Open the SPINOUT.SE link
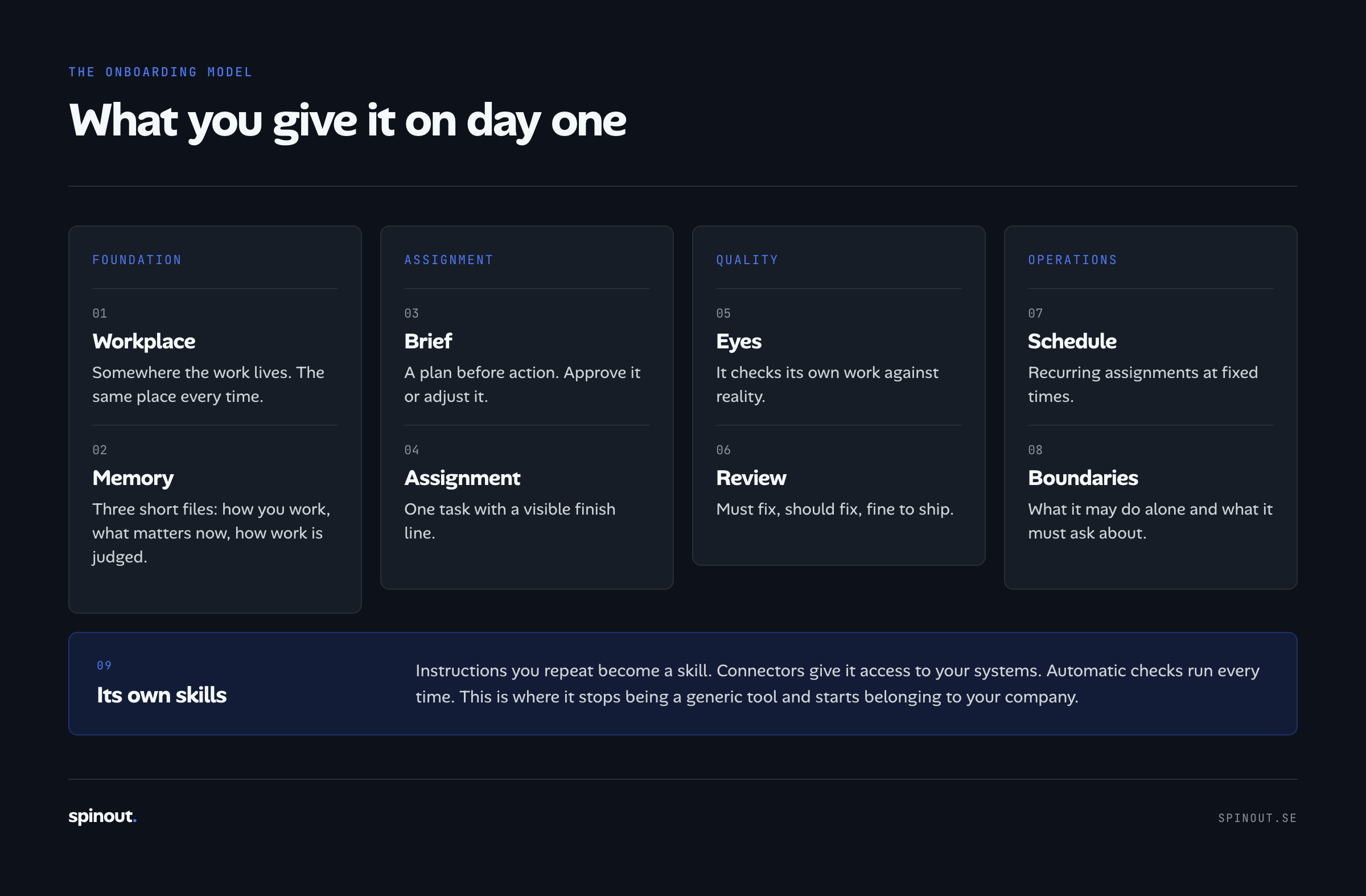The width and height of the screenshot is (1366, 896). pos(1257,818)
